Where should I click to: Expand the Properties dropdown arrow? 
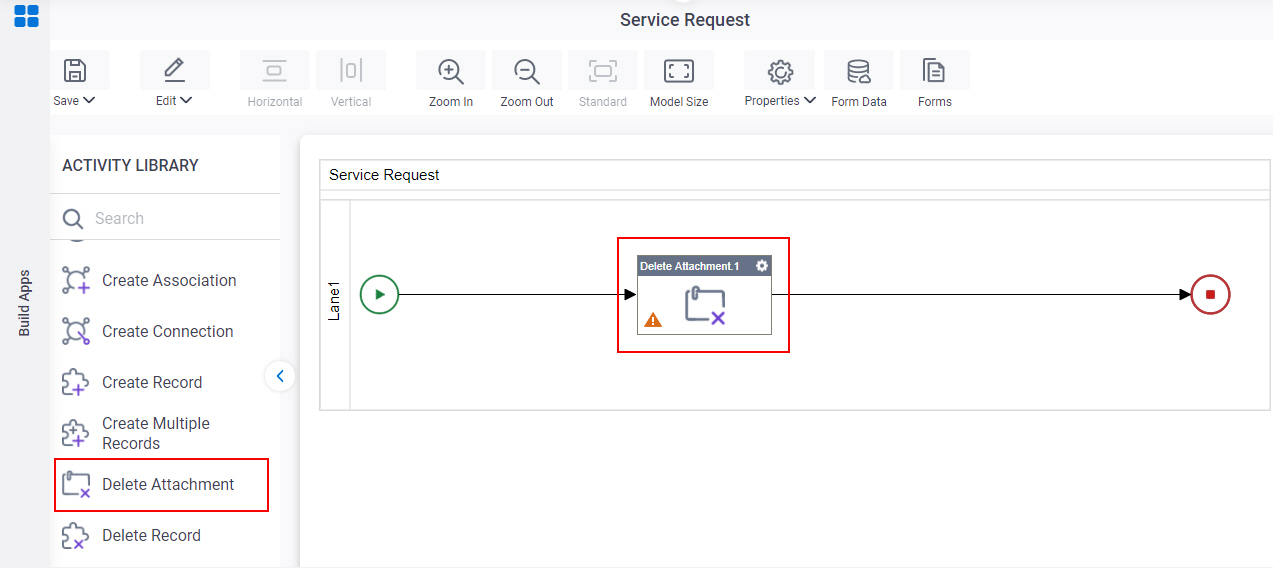[x=810, y=100]
